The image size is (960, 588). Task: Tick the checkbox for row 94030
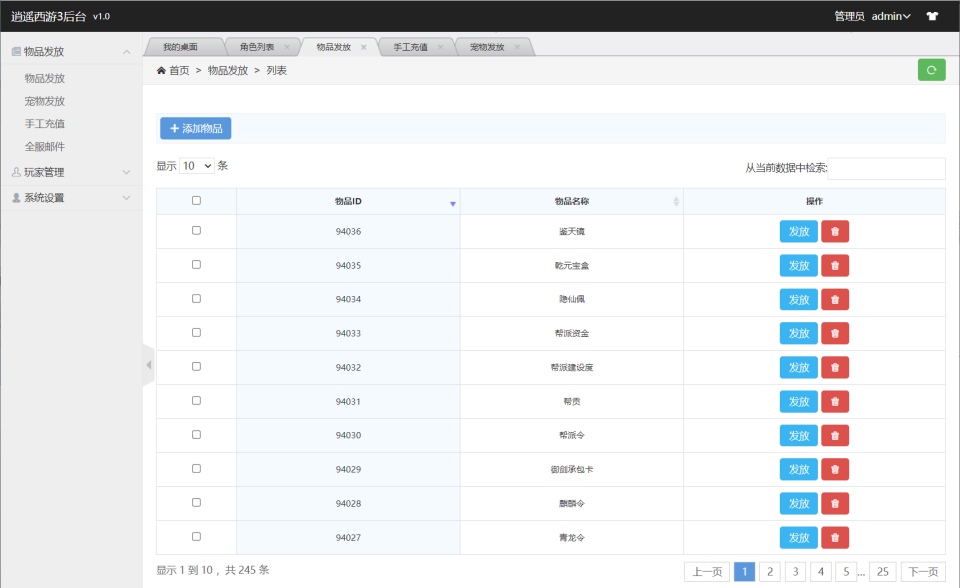coord(196,435)
